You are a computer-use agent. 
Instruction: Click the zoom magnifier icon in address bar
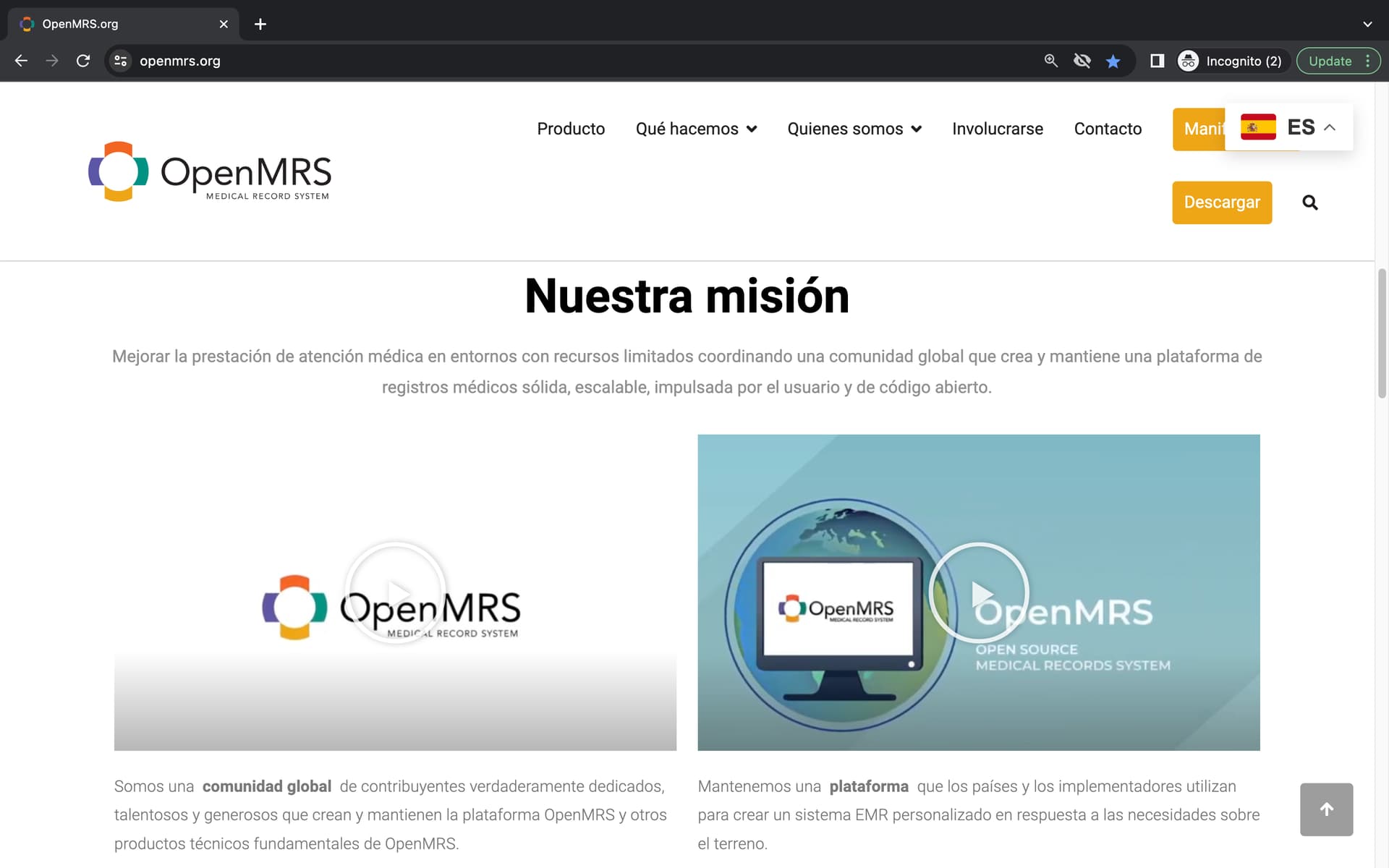click(1051, 61)
